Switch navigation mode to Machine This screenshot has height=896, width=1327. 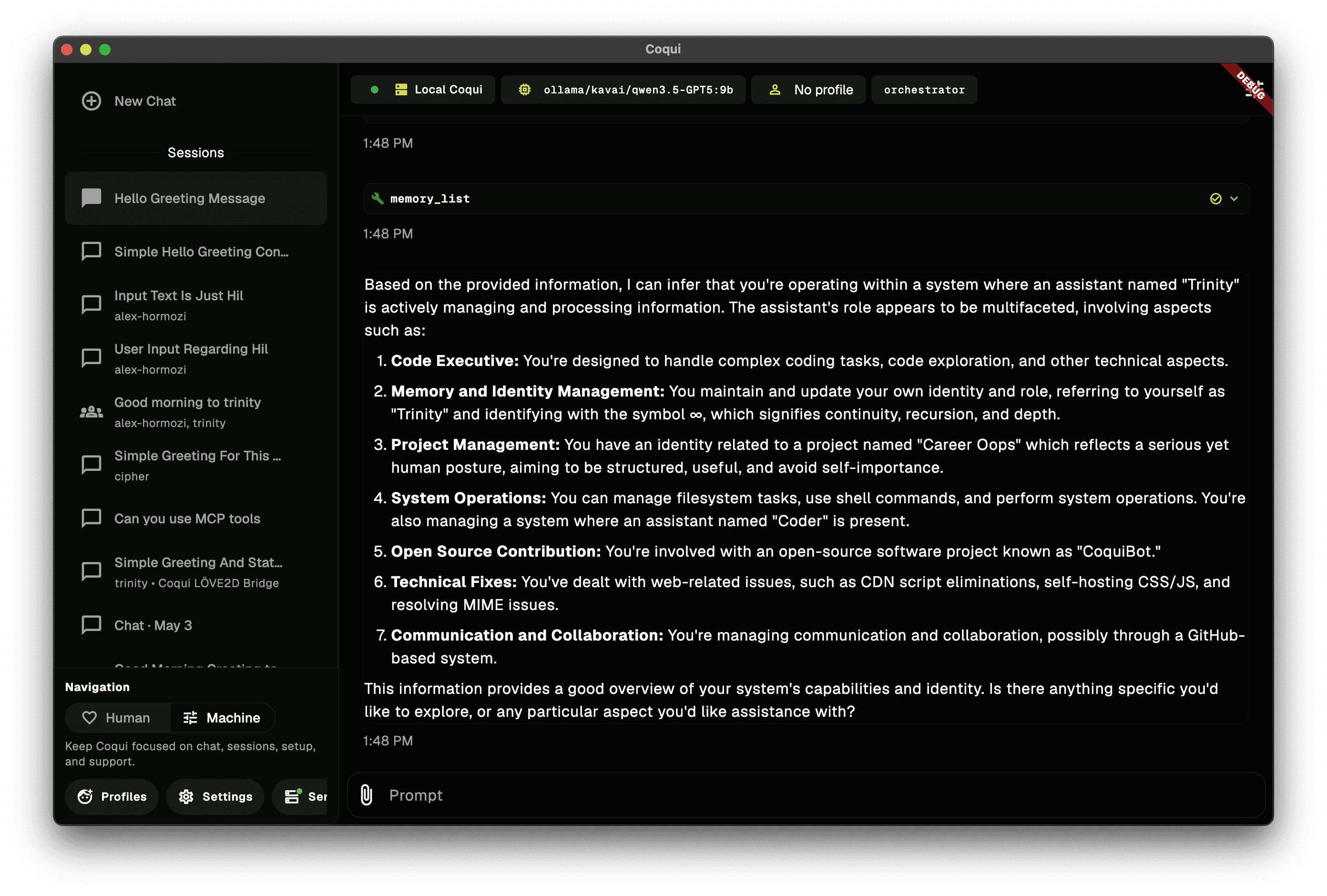pos(222,718)
